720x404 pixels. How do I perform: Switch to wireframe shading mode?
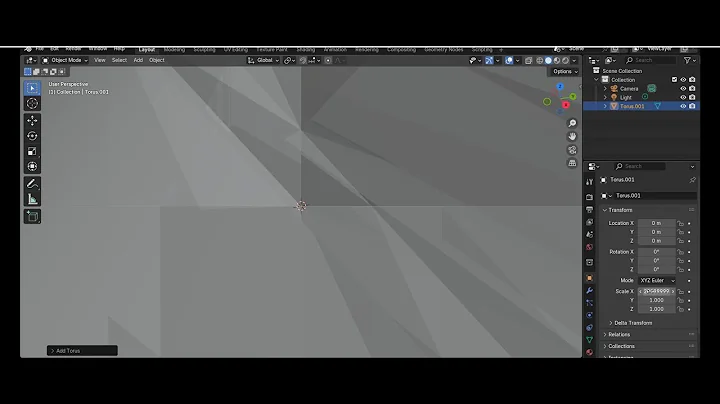point(540,61)
